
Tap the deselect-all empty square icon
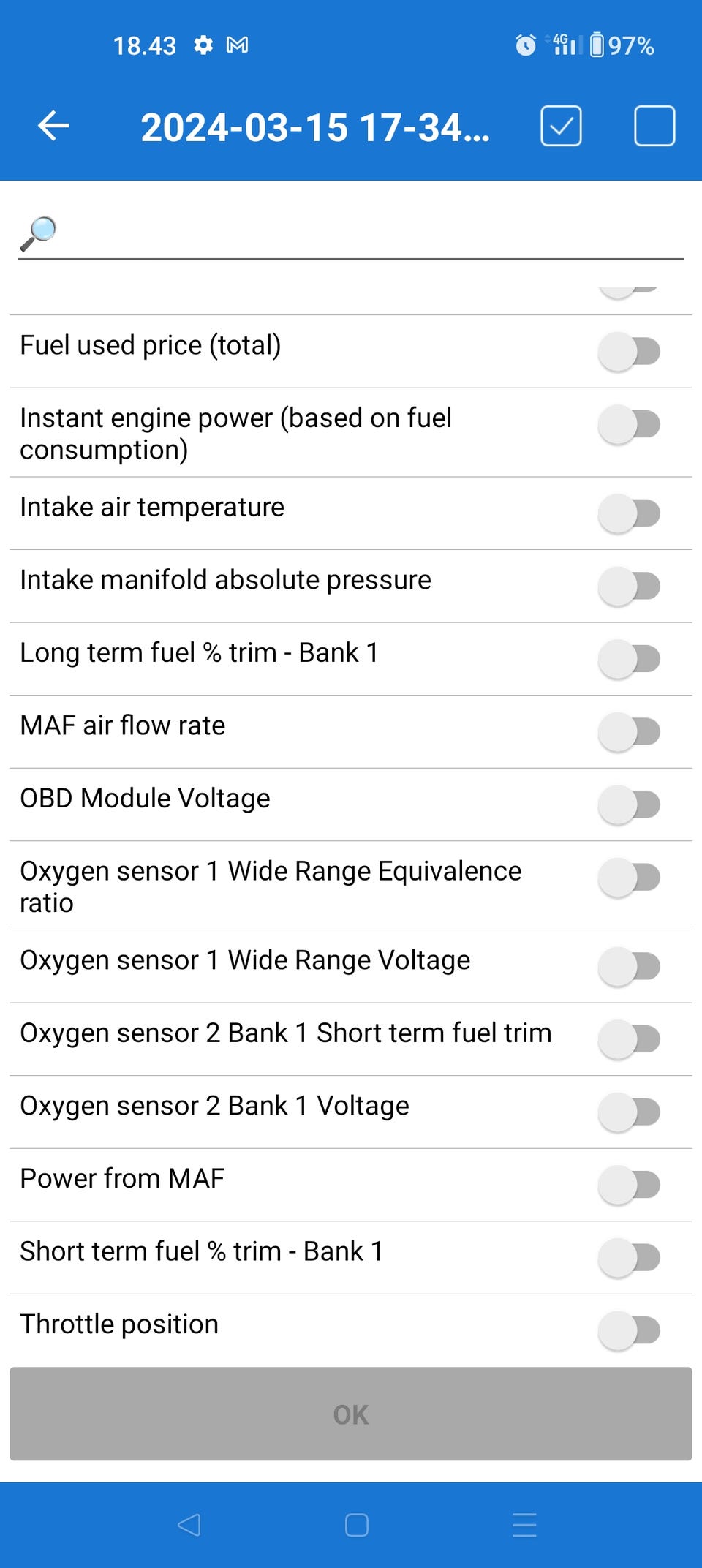(654, 126)
